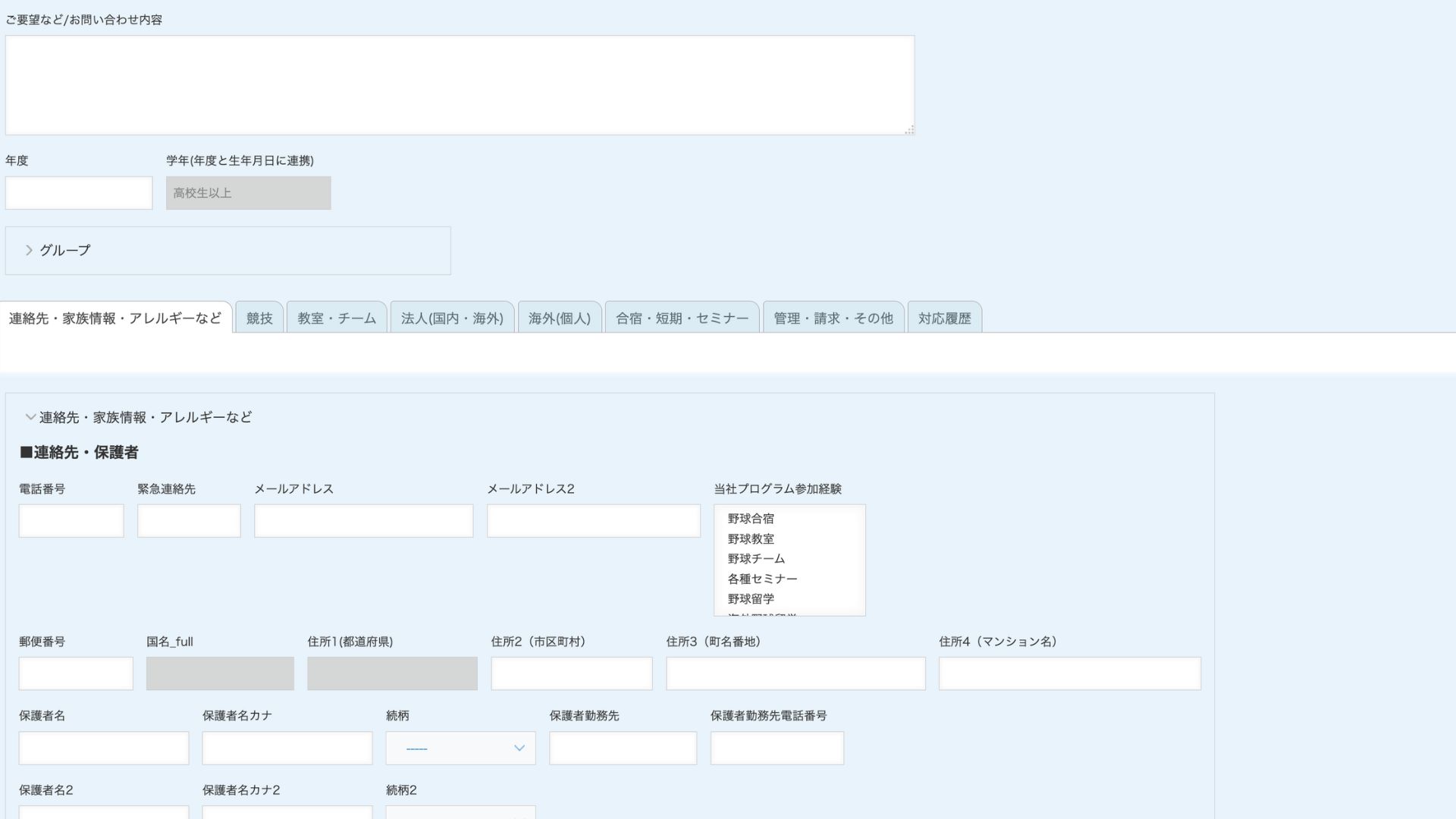Choose 各種セミナー from the list box
1456x819 pixels.
click(x=762, y=579)
